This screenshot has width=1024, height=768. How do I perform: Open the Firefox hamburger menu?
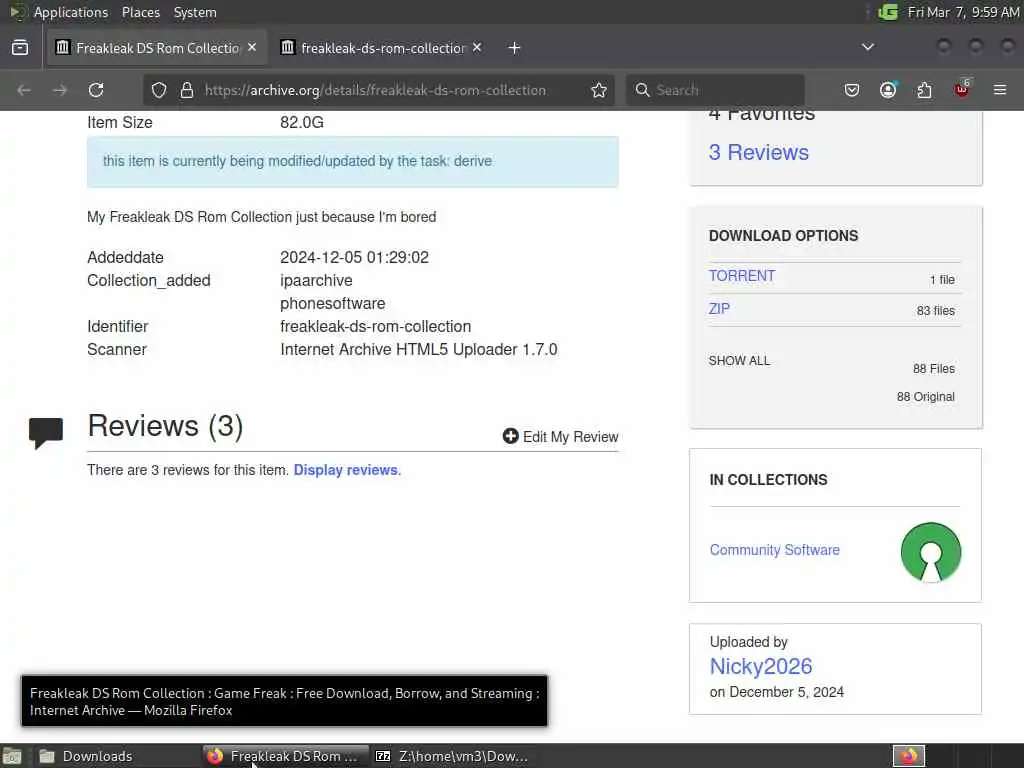coord(1000,90)
